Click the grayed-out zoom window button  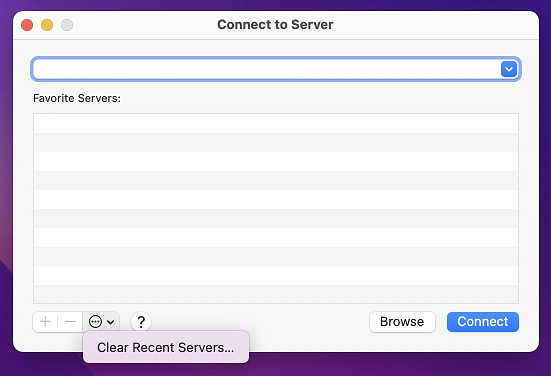tap(67, 25)
